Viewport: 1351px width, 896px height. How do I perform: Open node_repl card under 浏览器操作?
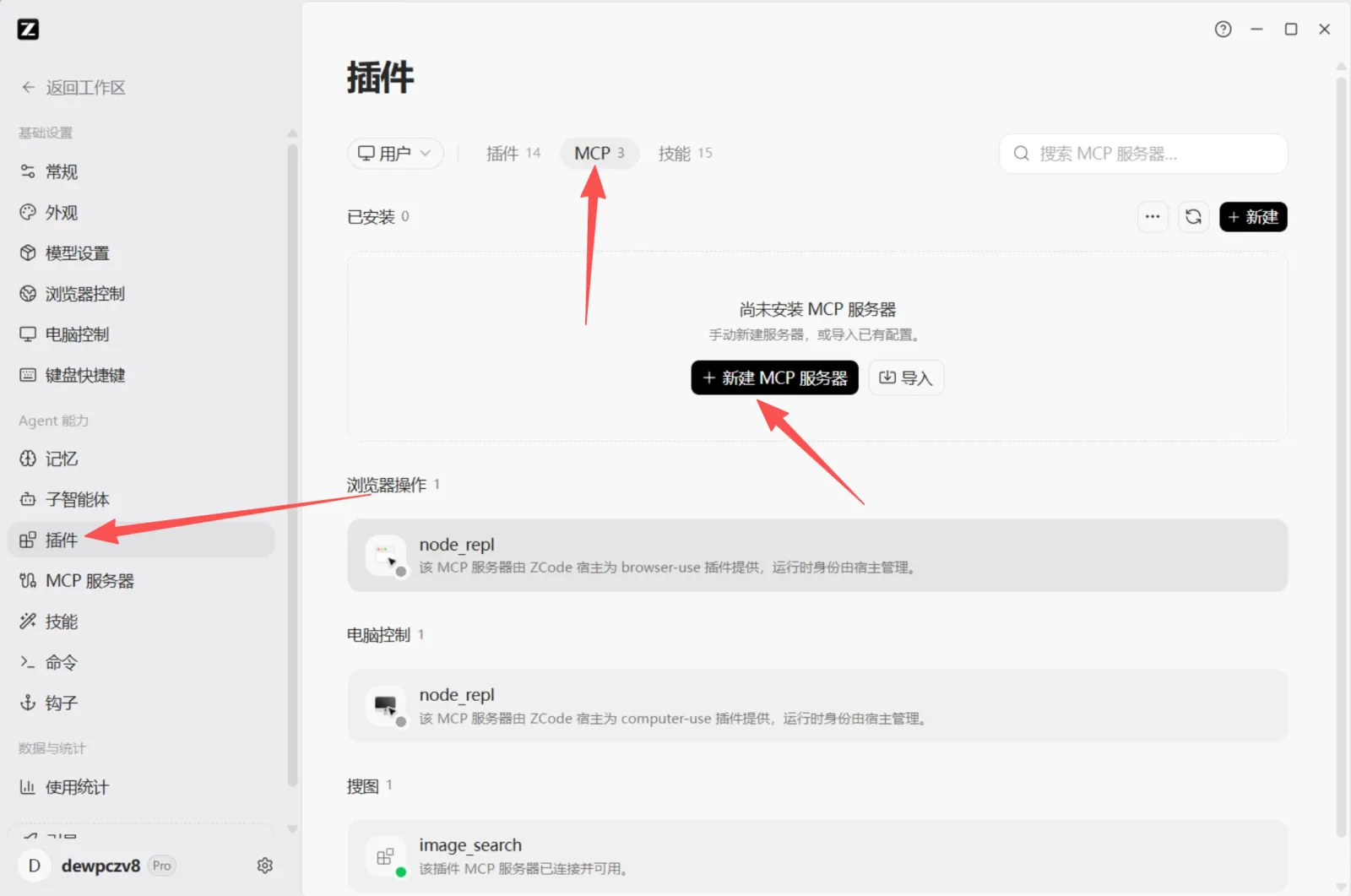(817, 555)
